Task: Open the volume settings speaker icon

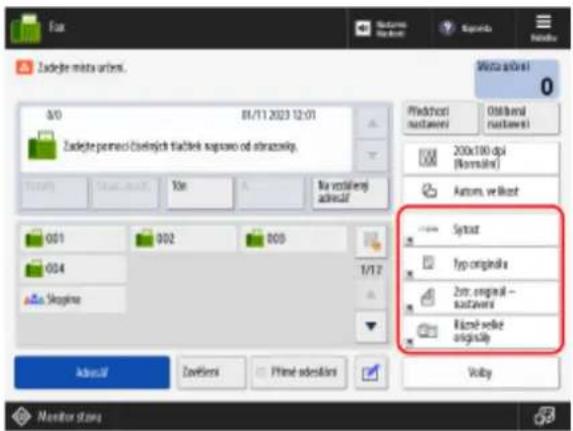Action: (363, 28)
